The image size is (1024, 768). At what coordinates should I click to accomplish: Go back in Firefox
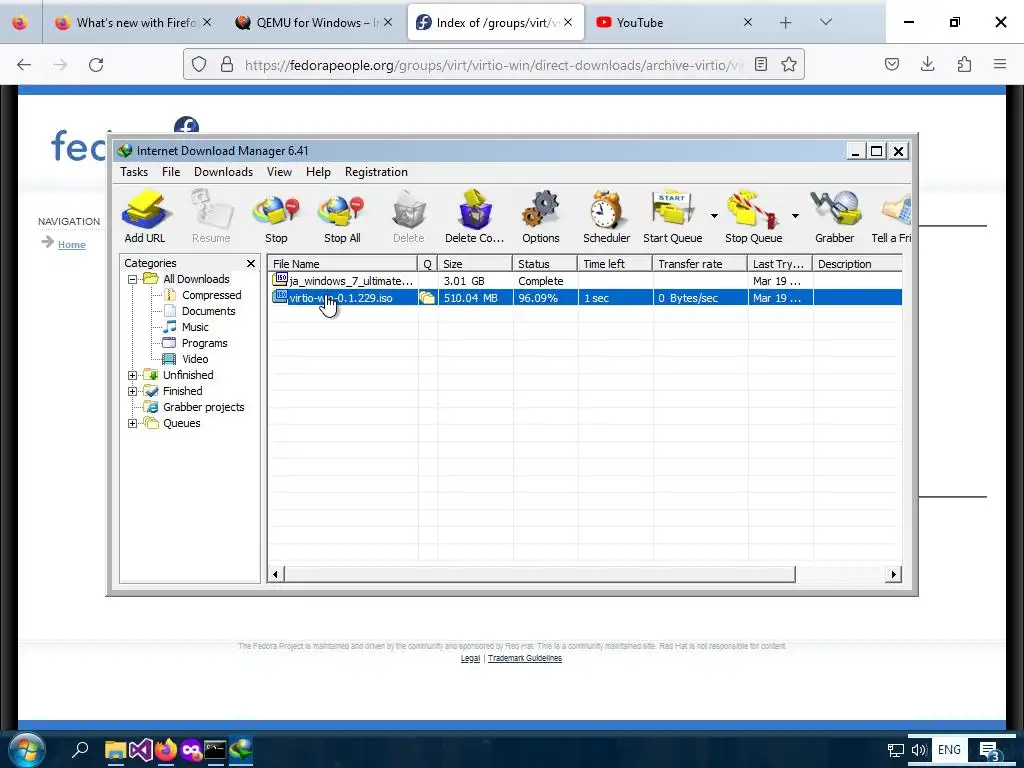[24, 65]
